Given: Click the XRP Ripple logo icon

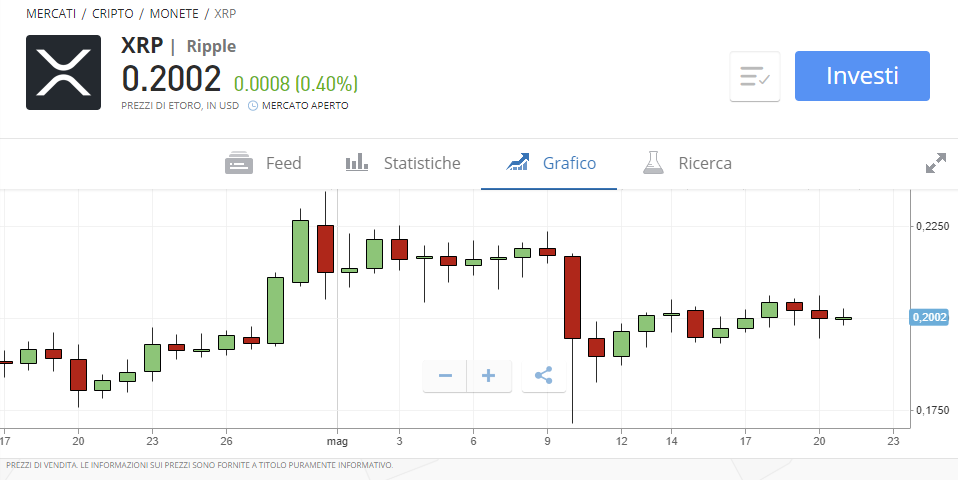Looking at the screenshot, I should [63, 73].
